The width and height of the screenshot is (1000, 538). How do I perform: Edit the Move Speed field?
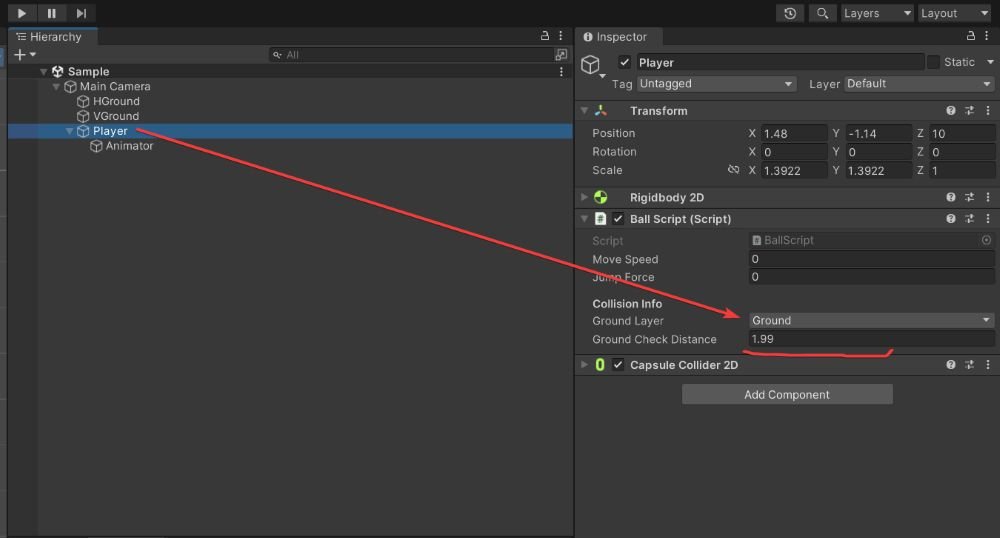pyautogui.click(x=872, y=259)
